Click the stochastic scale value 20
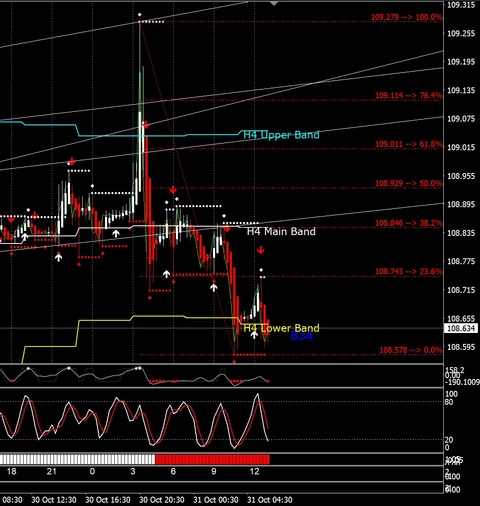 click(x=449, y=440)
